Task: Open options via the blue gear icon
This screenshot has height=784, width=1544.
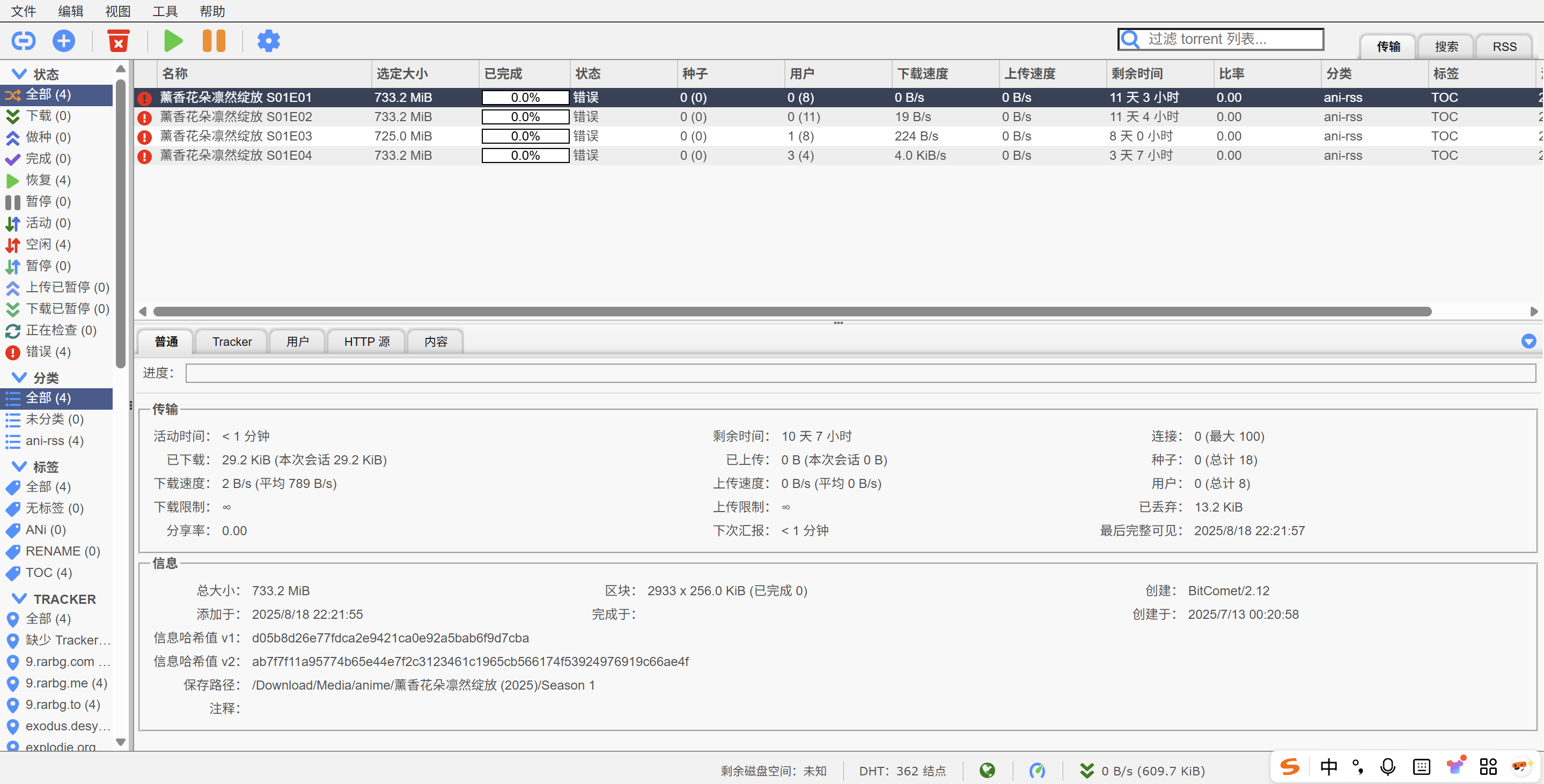Action: (x=269, y=41)
